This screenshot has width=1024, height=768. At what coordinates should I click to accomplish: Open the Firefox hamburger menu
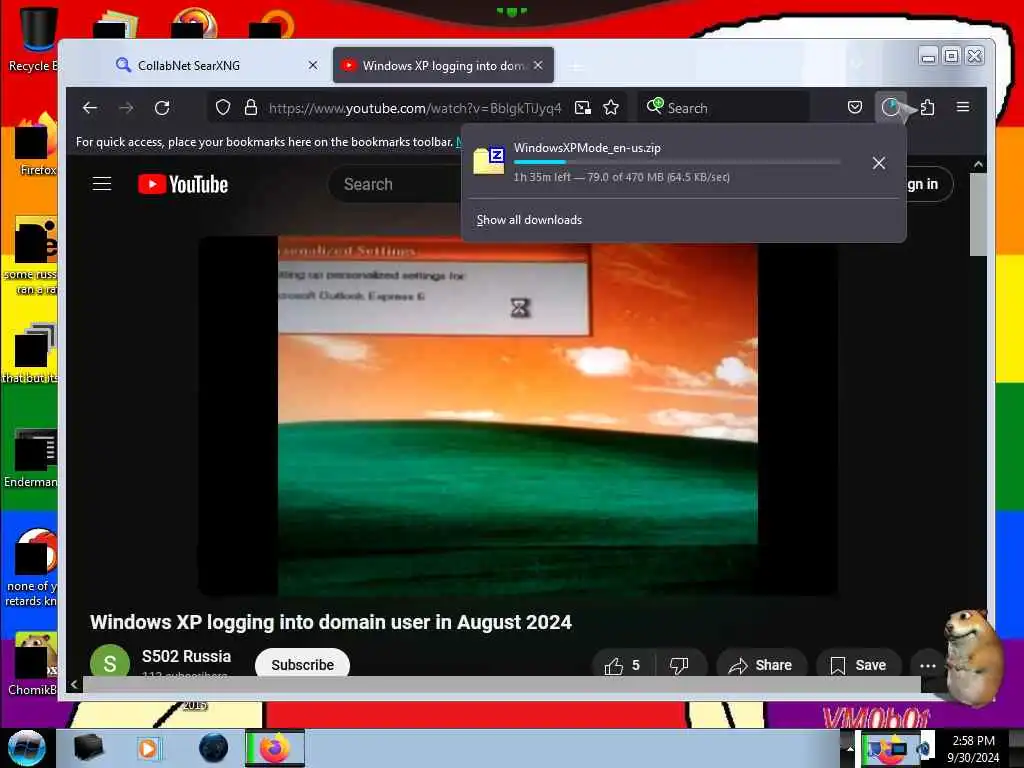click(963, 107)
